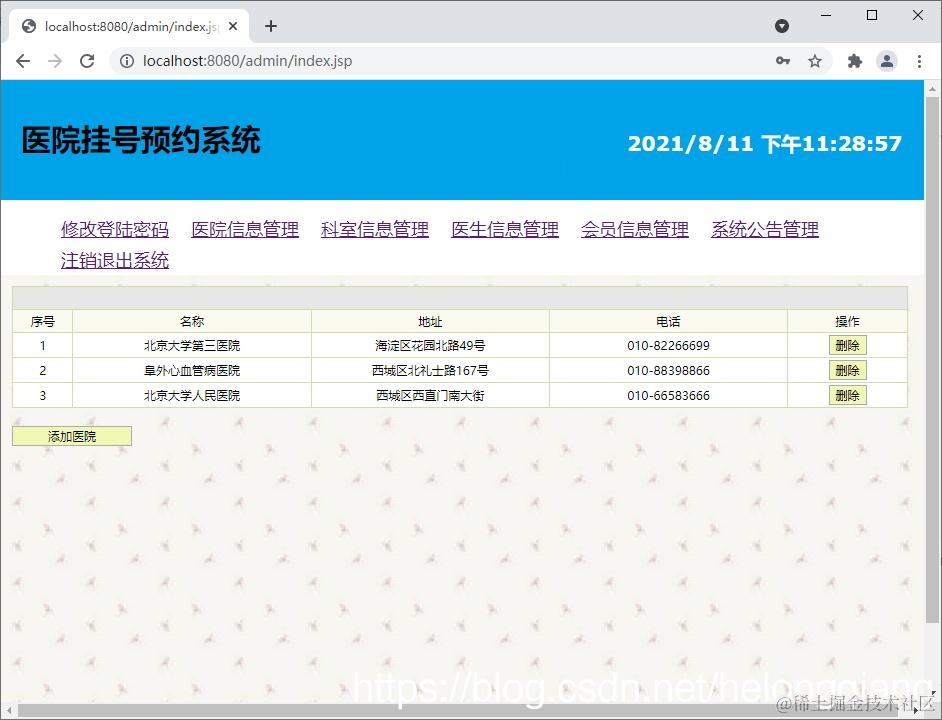Click the 阜外心血管病医院 name cell

click(192, 370)
